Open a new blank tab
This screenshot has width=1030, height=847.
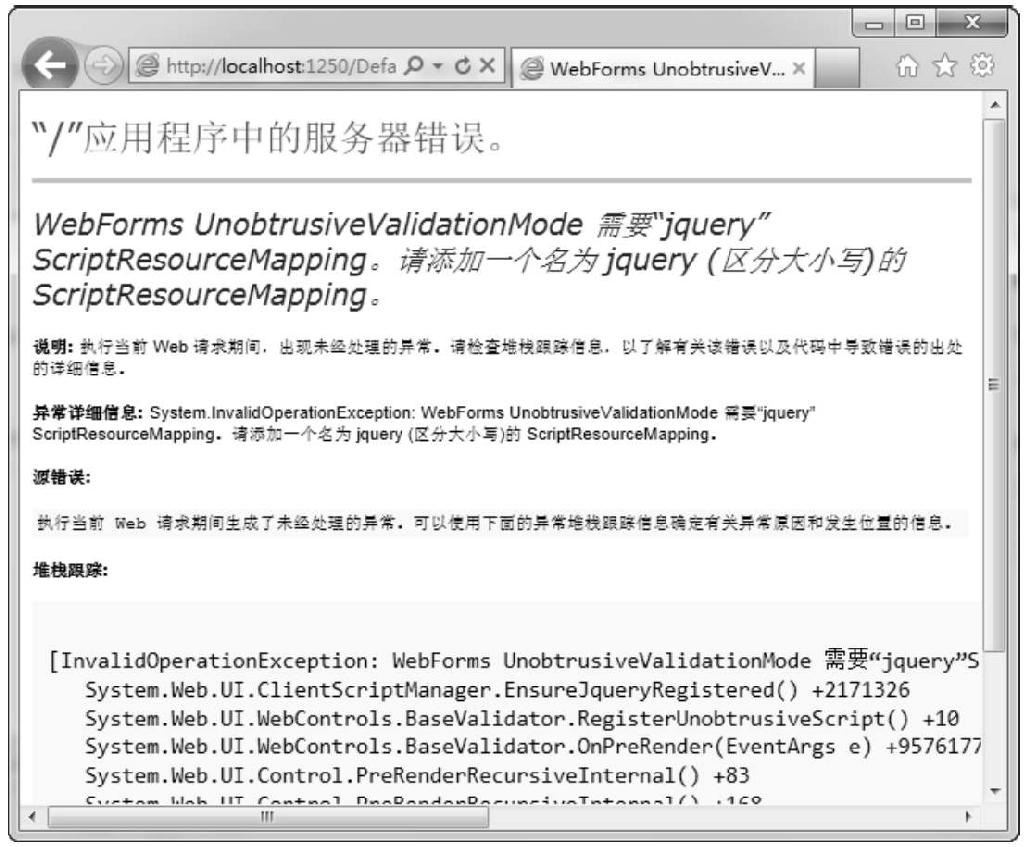pos(836,68)
